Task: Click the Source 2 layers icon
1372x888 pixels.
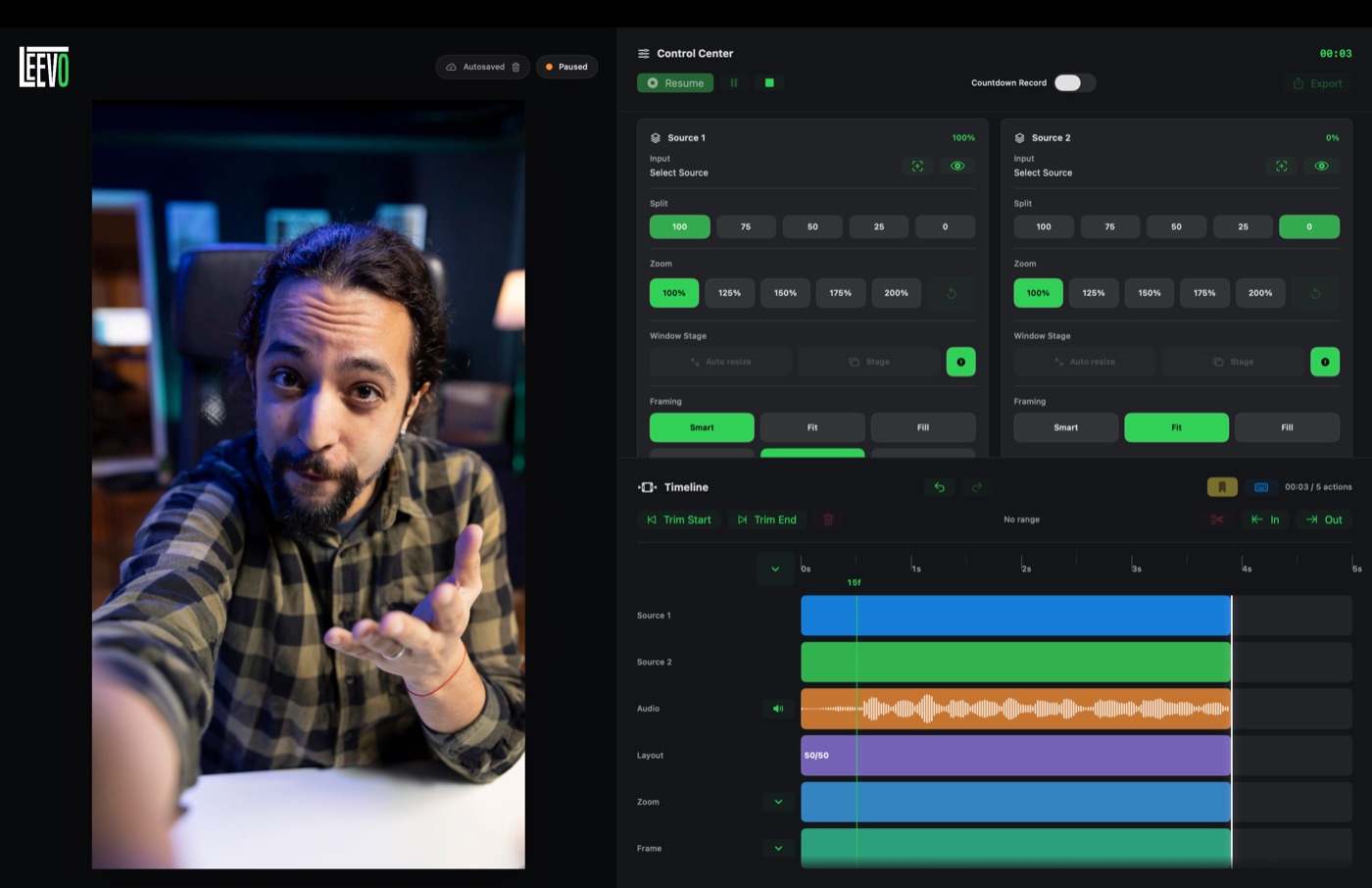Action: click(1020, 138)
